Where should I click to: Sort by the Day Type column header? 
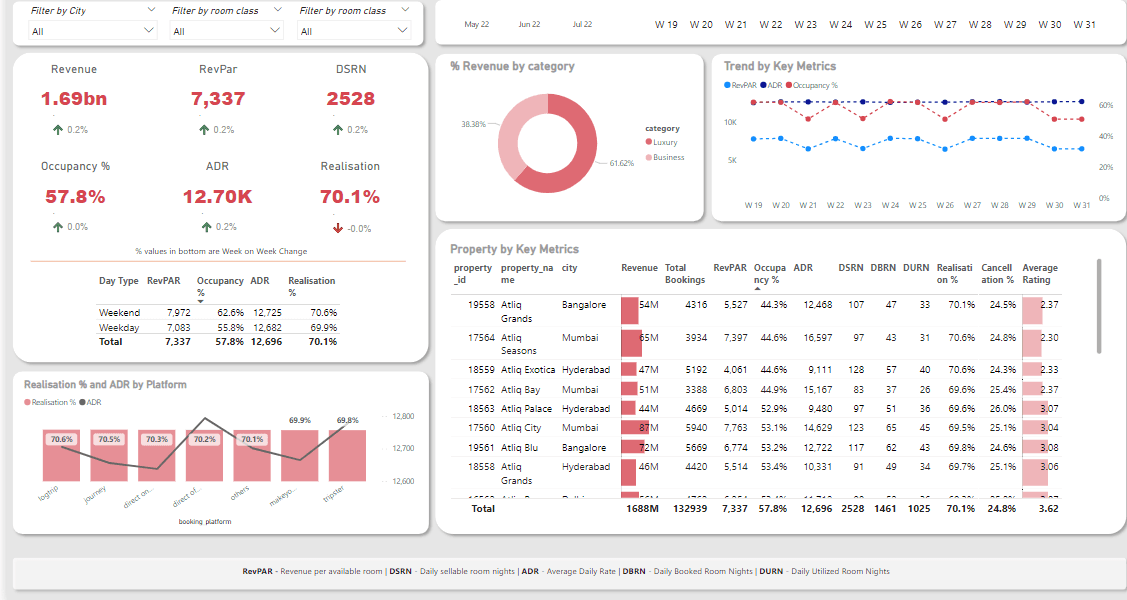point(119,281)
